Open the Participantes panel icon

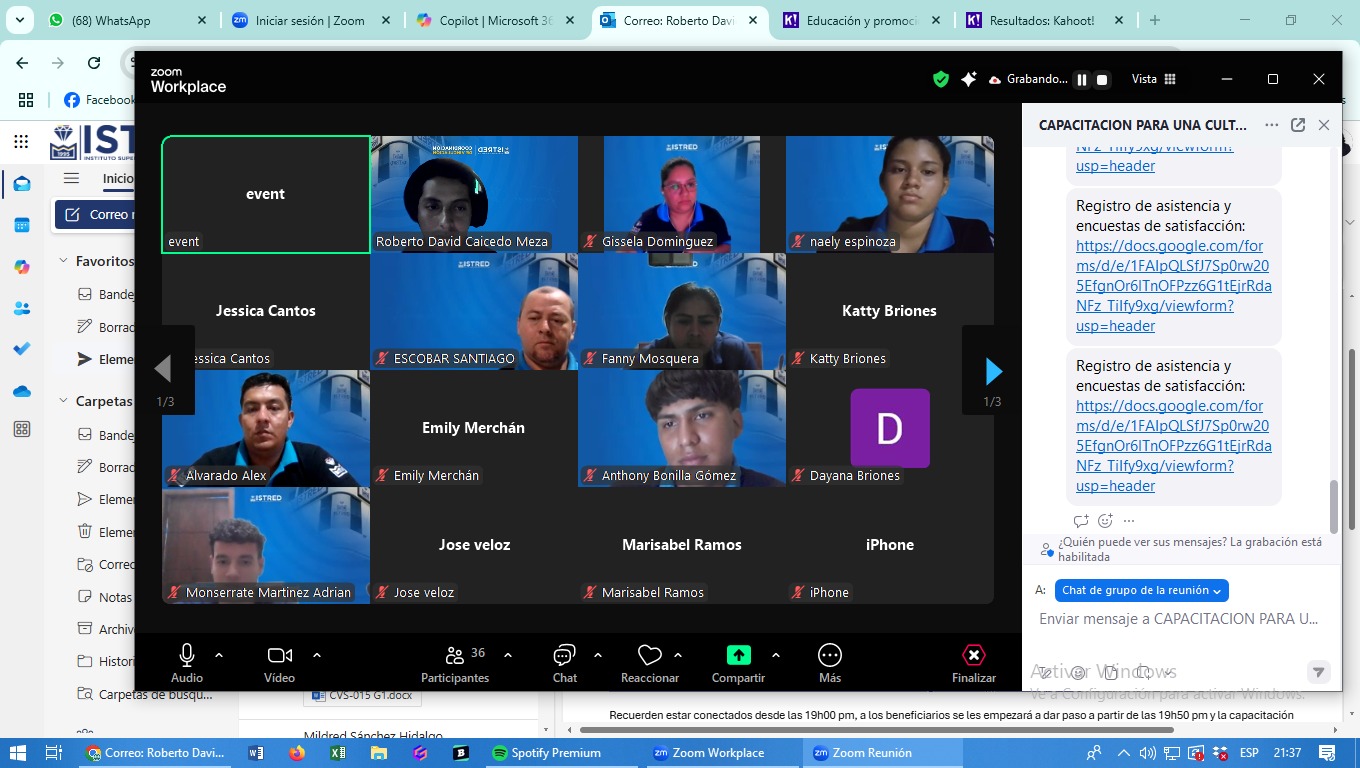coord(455,656)
